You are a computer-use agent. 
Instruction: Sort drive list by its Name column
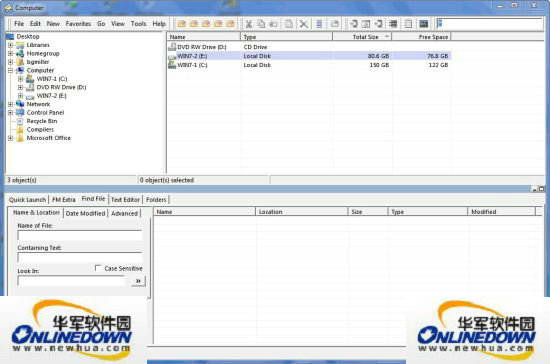204,37
